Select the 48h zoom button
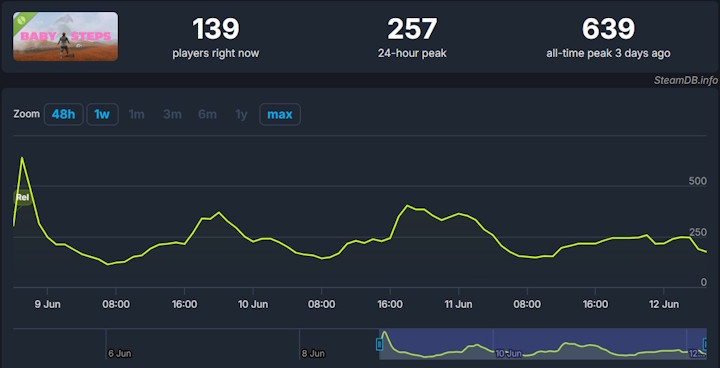This screenshot has height=368, width=720. click(63, 114)
